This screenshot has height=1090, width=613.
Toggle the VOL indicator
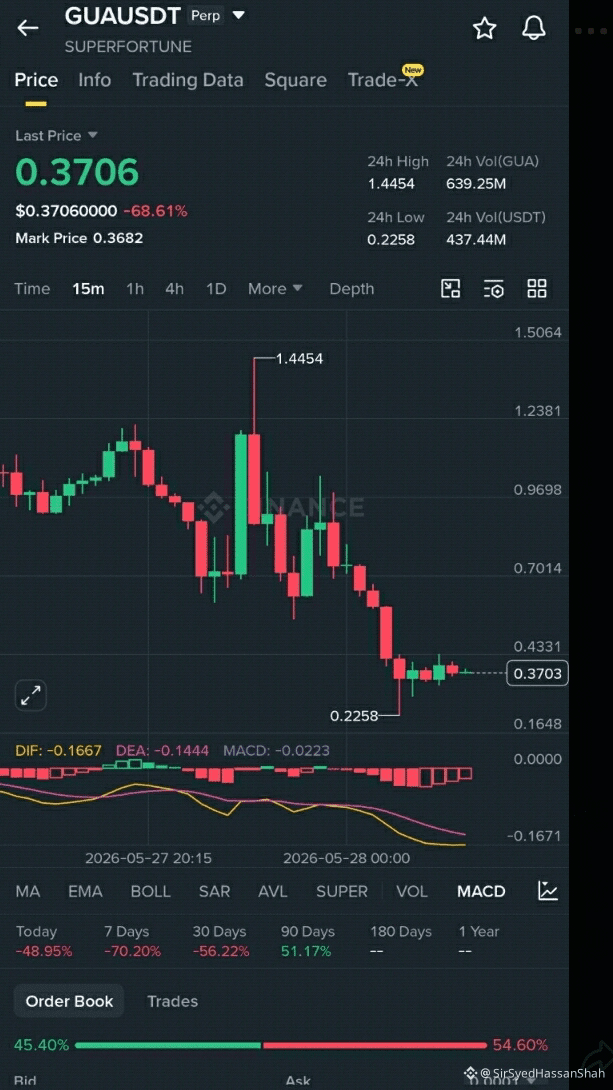point(412,891)
